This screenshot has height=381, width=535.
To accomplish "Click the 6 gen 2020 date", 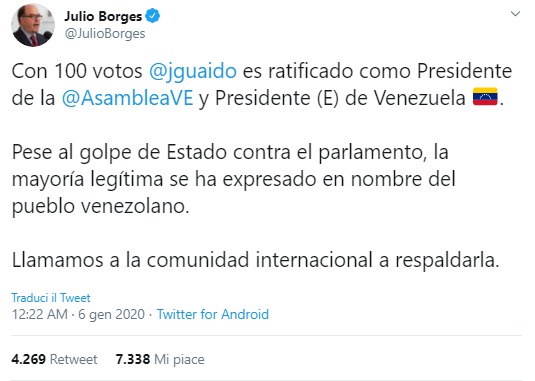I will (112, 314).
